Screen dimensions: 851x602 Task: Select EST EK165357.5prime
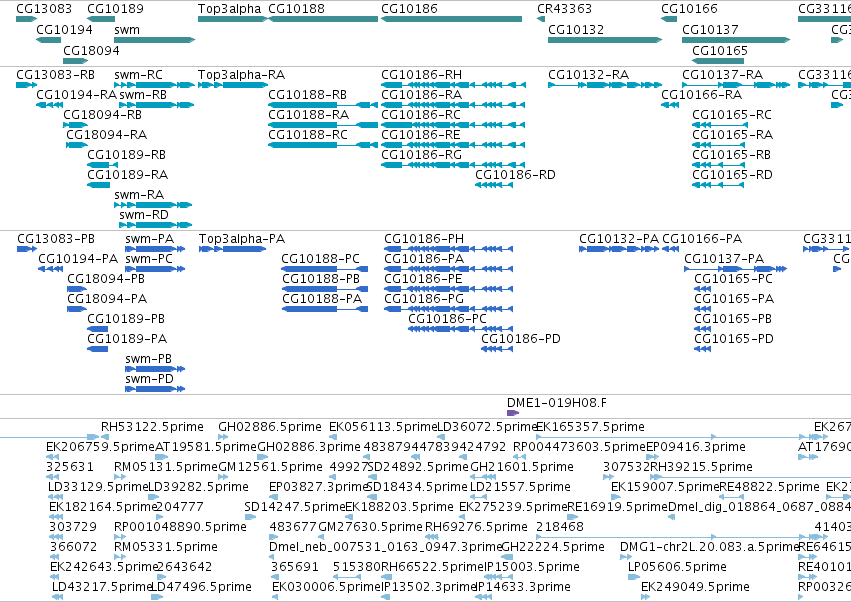(590, 427)
